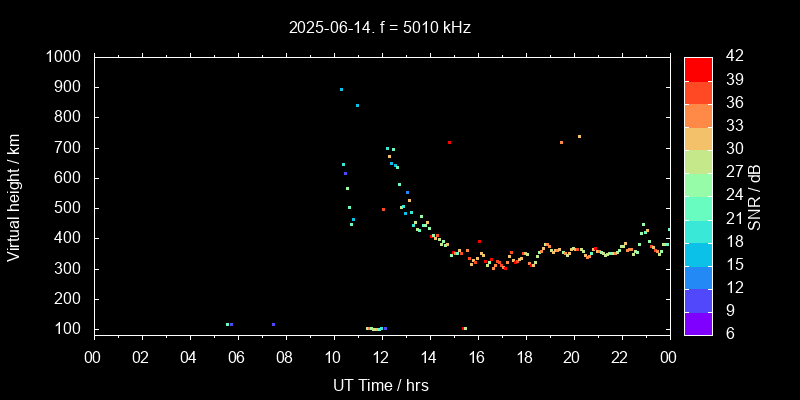Click the 'SNR / dB' colorbar label

[755, 196]
